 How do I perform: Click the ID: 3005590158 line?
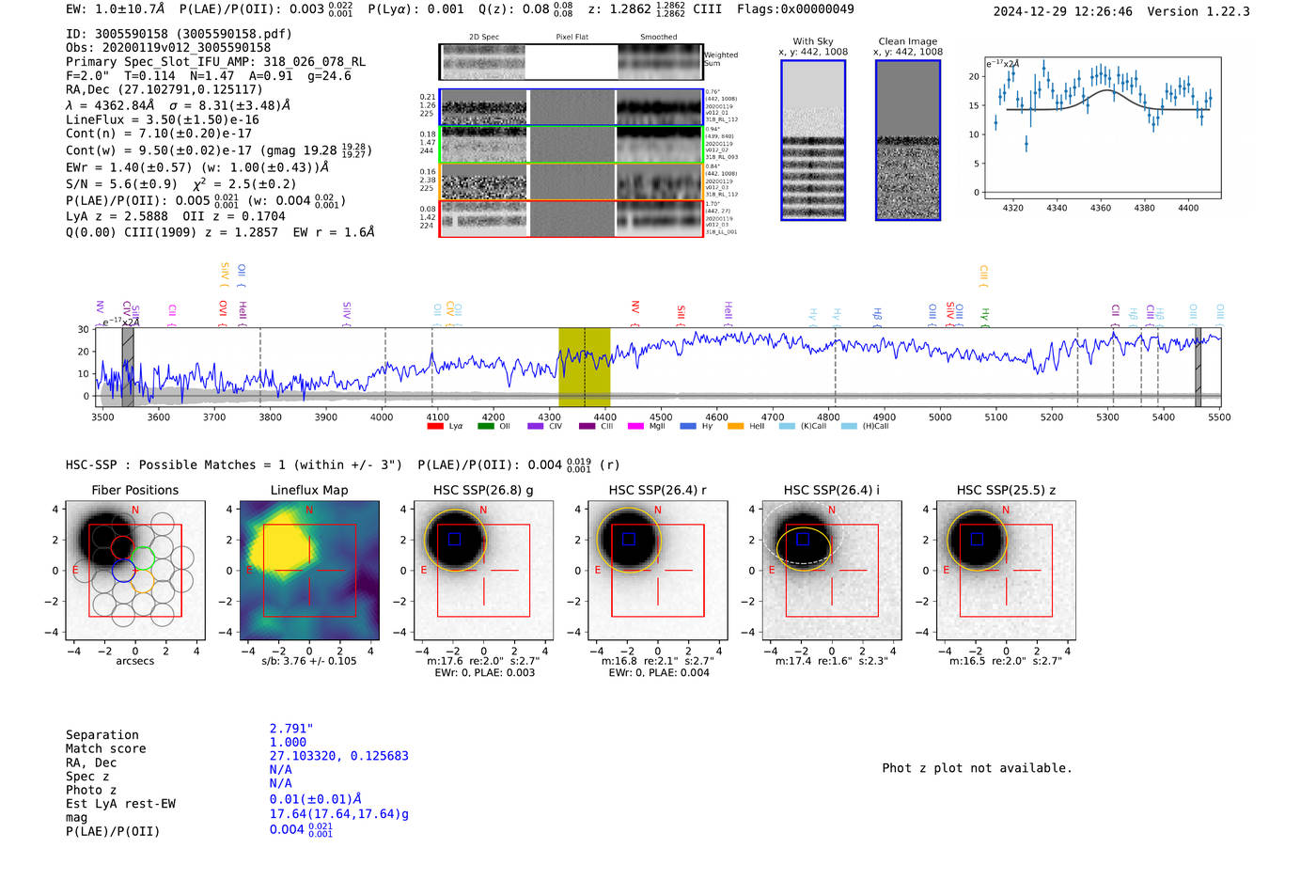(179, 34)
